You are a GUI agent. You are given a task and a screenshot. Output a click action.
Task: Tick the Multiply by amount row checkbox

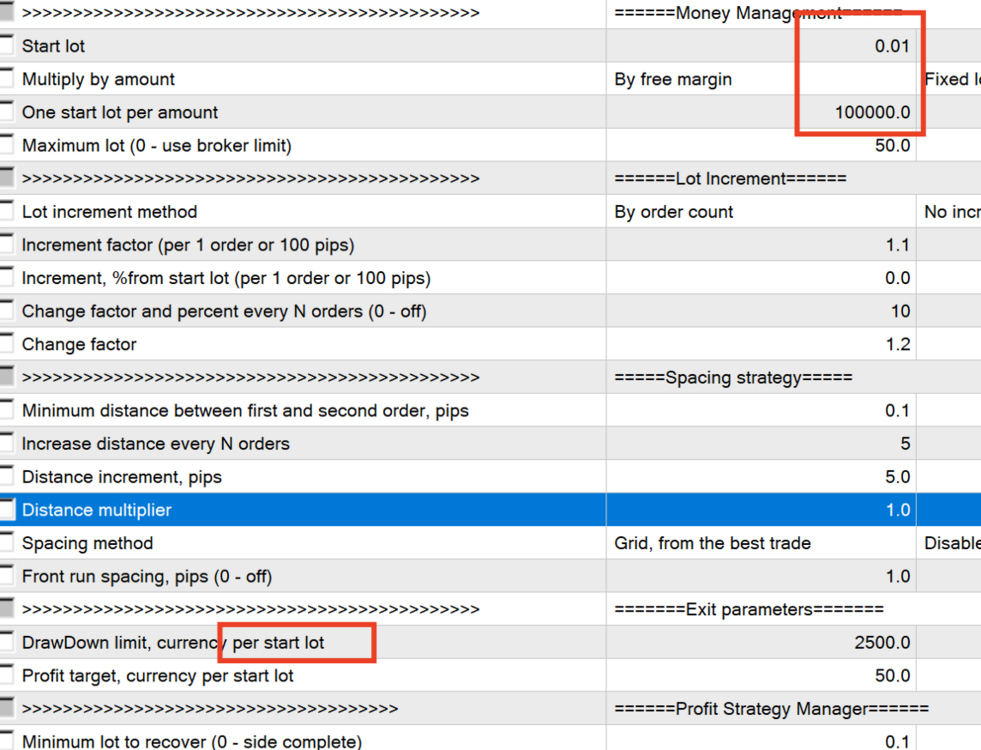point(6,79)
